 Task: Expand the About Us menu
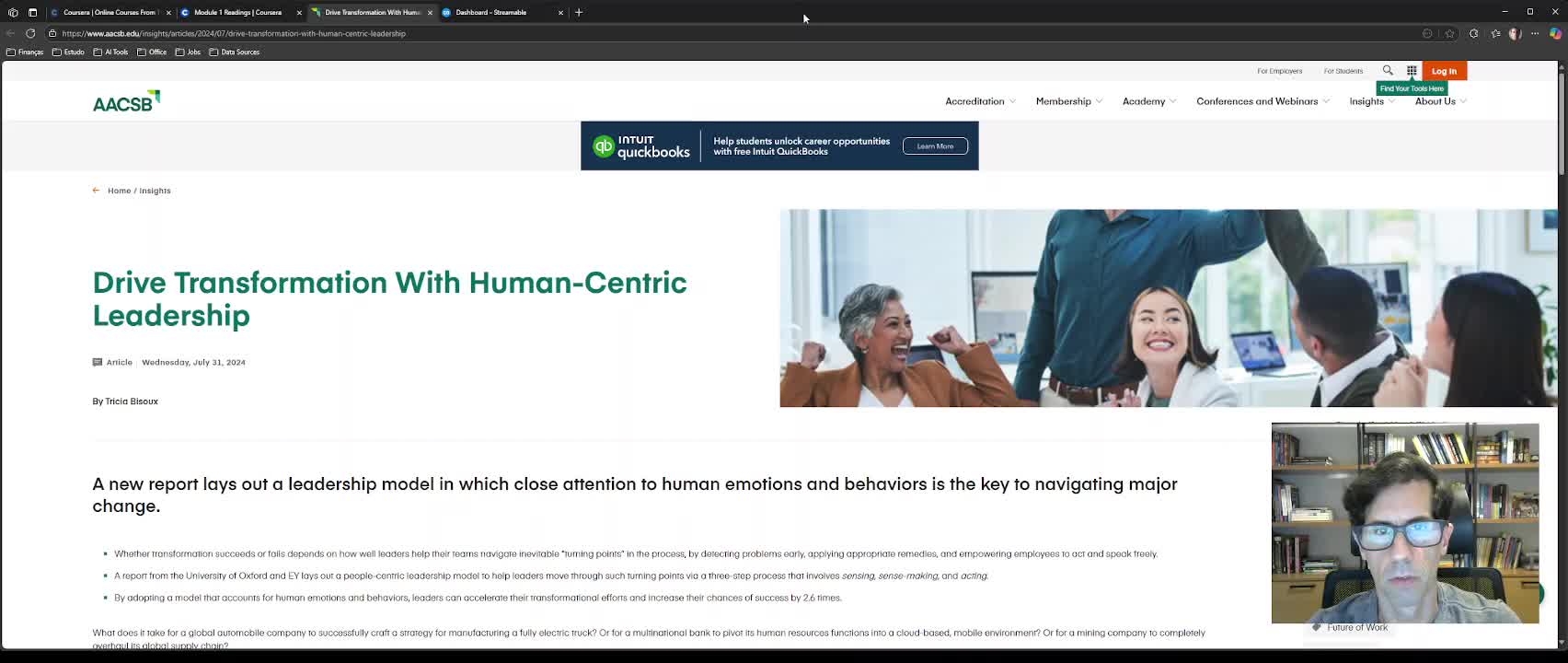[1440, 101]
